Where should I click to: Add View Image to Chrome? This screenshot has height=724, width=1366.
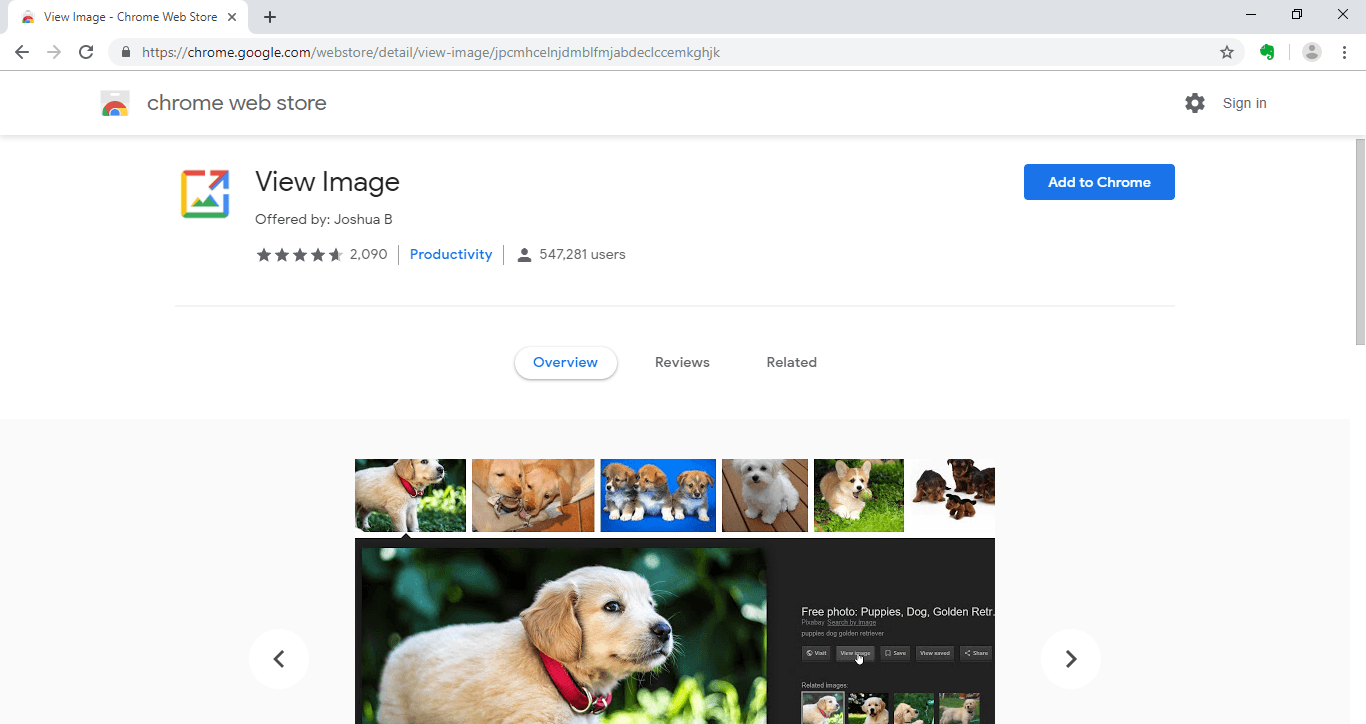tap(1099, 182)
